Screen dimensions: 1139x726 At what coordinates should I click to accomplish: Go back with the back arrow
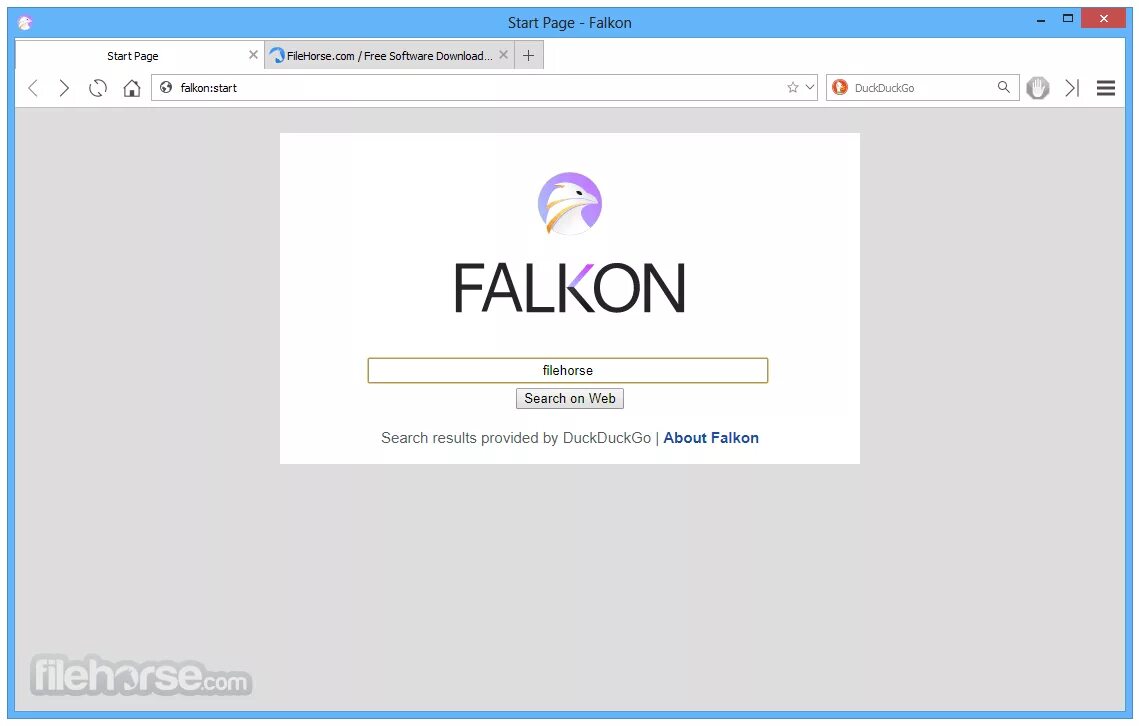coord(33,88)
